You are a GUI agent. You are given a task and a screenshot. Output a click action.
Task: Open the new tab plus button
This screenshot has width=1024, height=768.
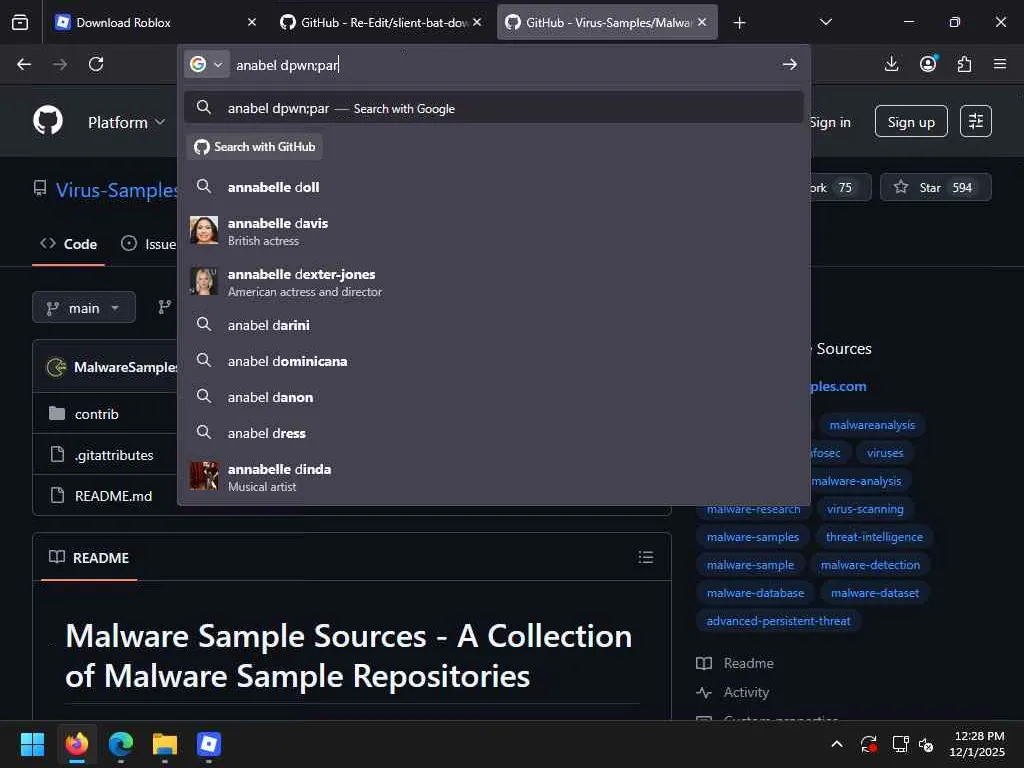coord(739,23)
